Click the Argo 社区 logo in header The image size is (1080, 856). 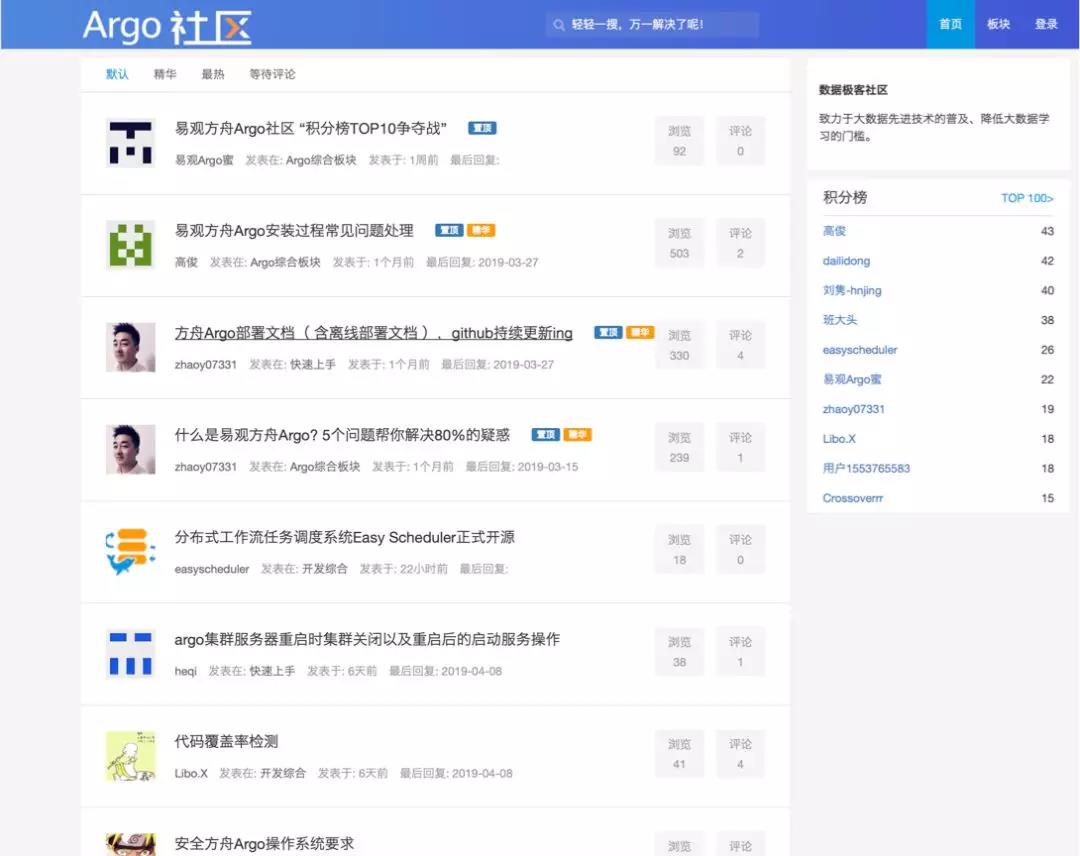167,26
